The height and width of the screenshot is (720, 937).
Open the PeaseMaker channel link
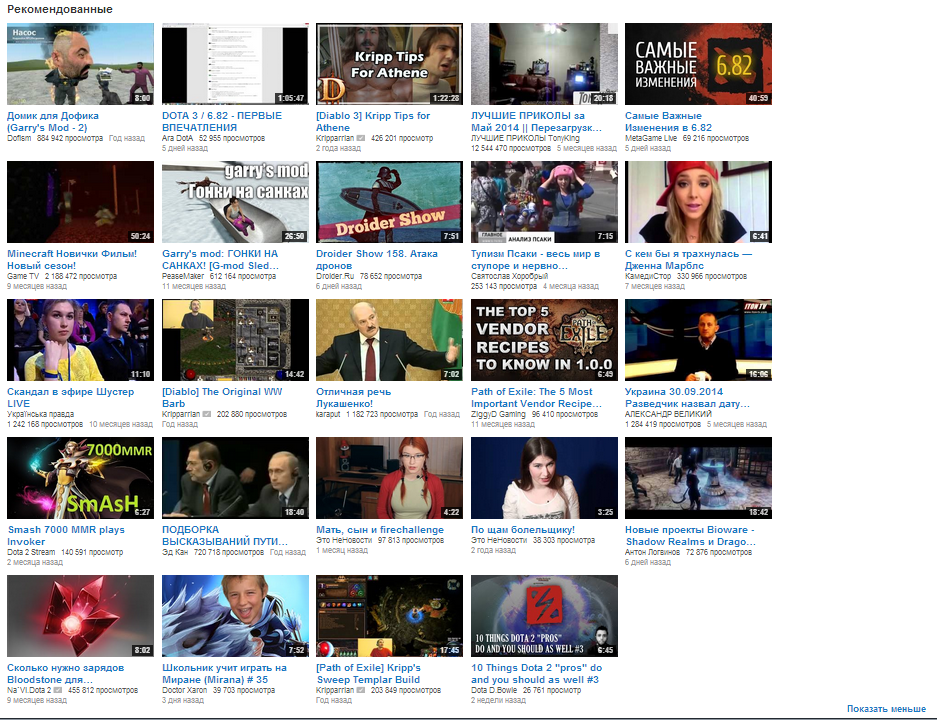183,276
